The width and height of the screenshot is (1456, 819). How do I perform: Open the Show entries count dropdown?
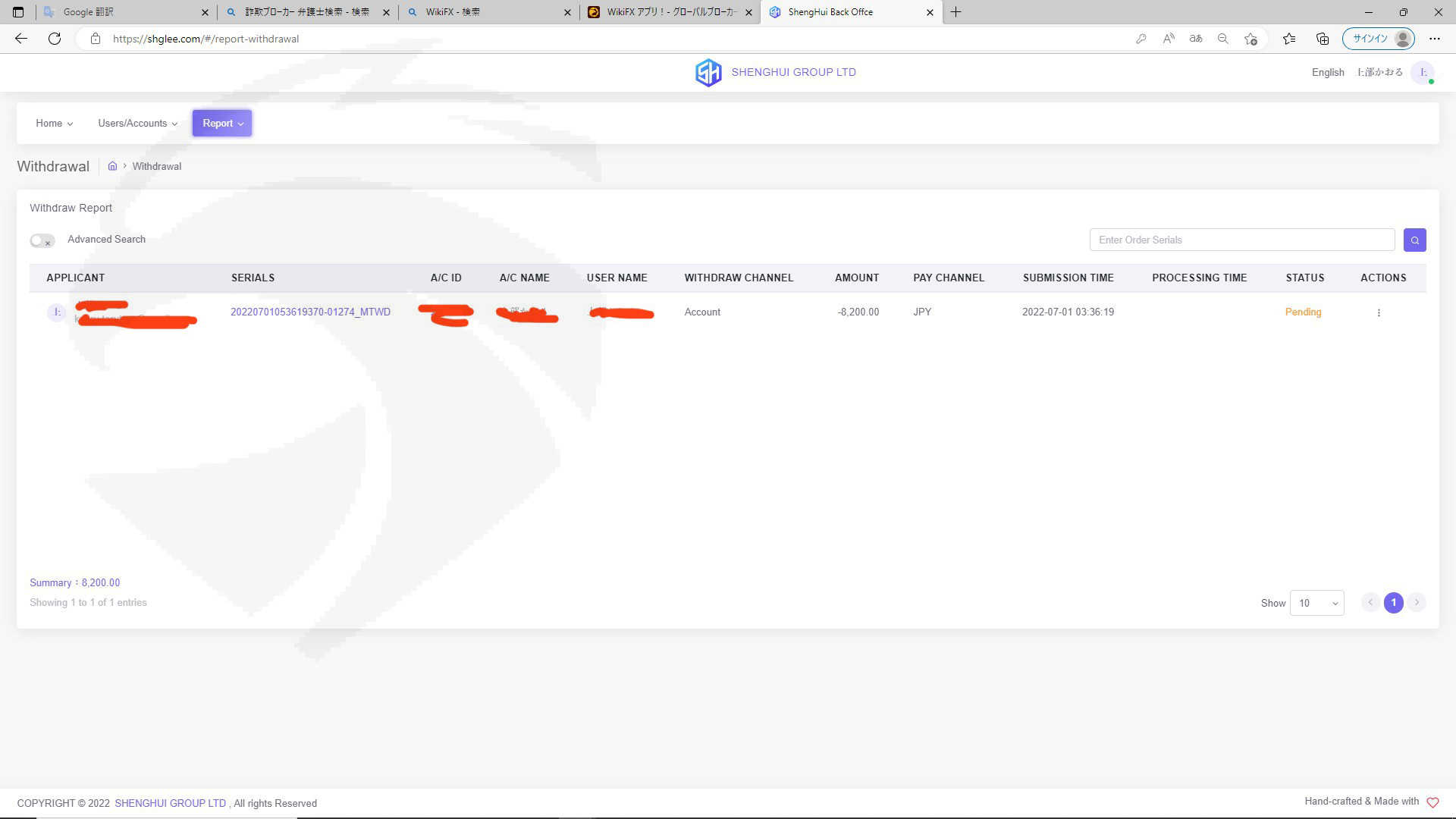pos(1316,603)
